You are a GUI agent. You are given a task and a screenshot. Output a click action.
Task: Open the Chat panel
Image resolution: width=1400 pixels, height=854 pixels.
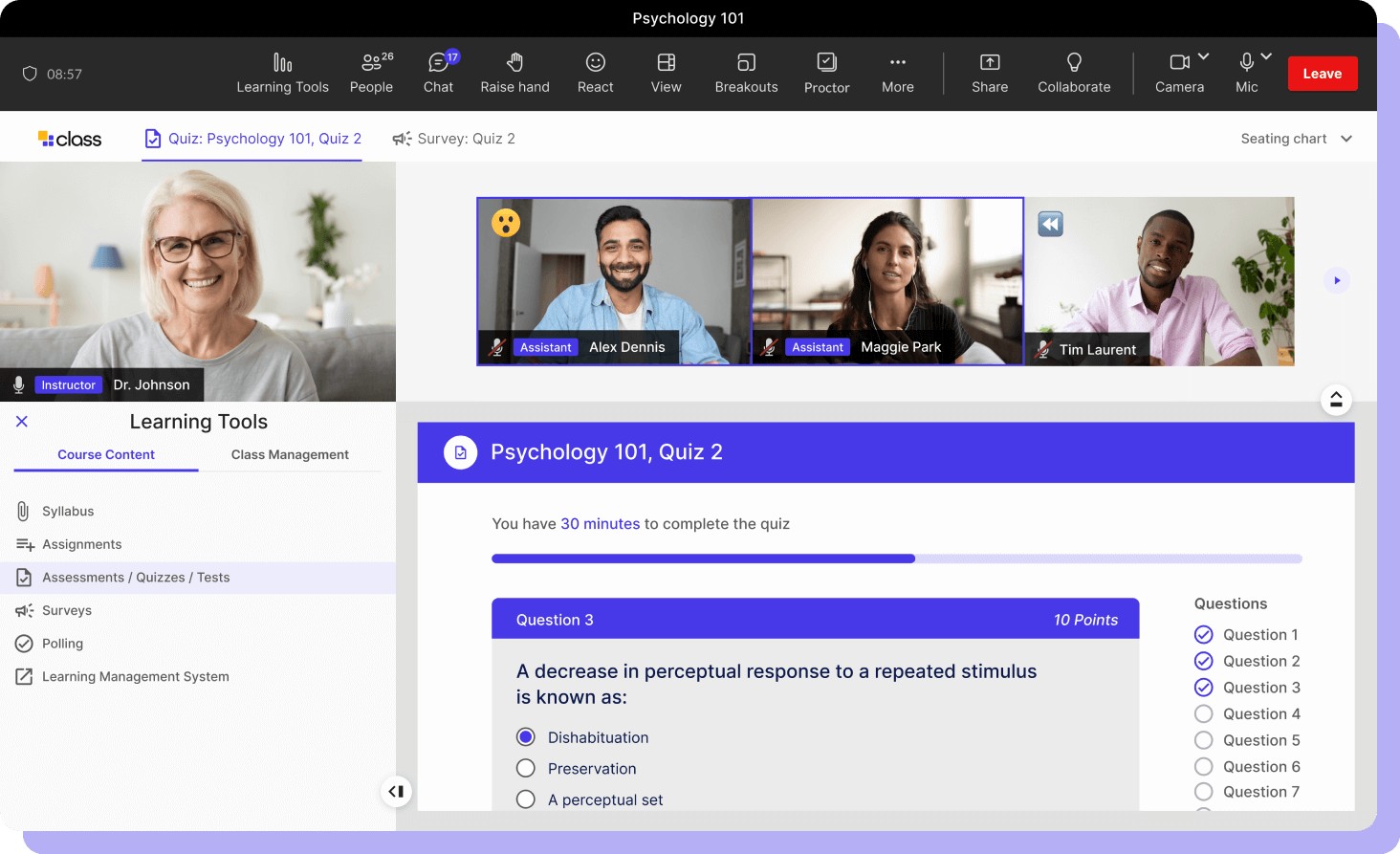click(438, 74)
